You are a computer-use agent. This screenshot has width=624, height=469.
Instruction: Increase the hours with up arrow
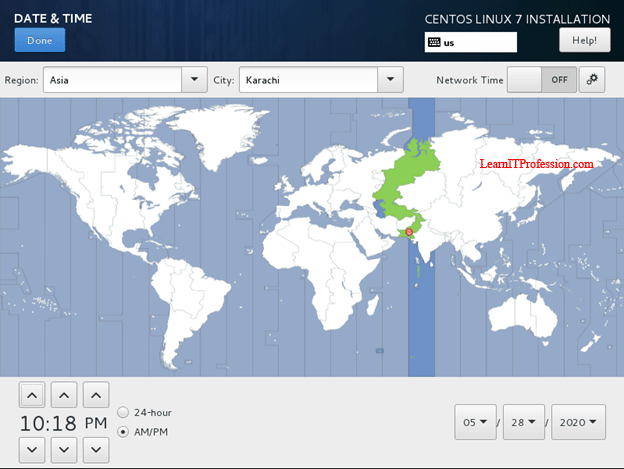tap(32, 395)
